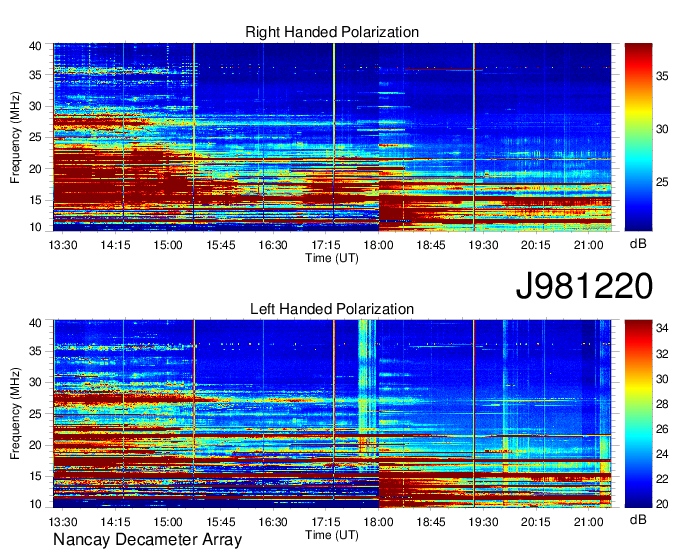Click the 15 MHz tick of the lower plot
680x552 pixels.
[x=36, y=477]
